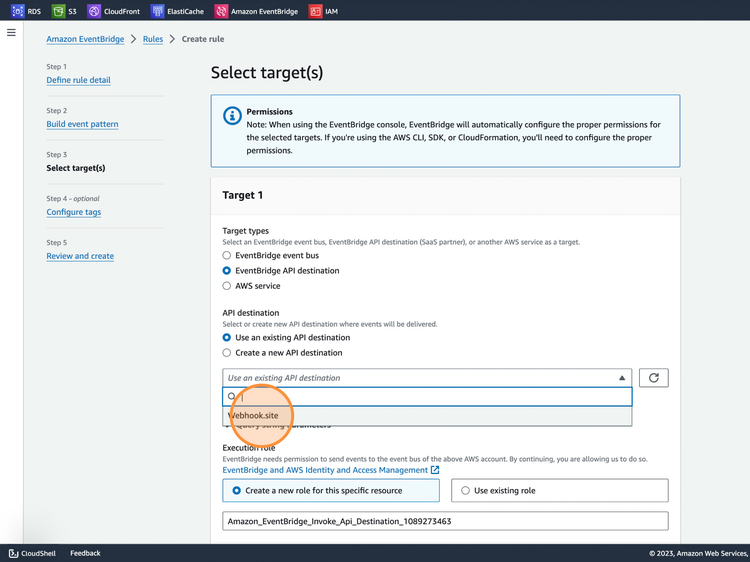Navigate to Rules breadcrumb
The height and width of the screenshot is (562, 750).
tap(153, 39)
